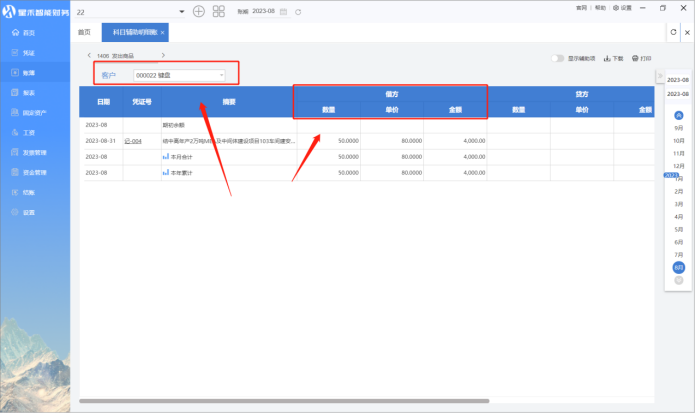
Task: Switch to the 首页 tab
Action: 84,33
